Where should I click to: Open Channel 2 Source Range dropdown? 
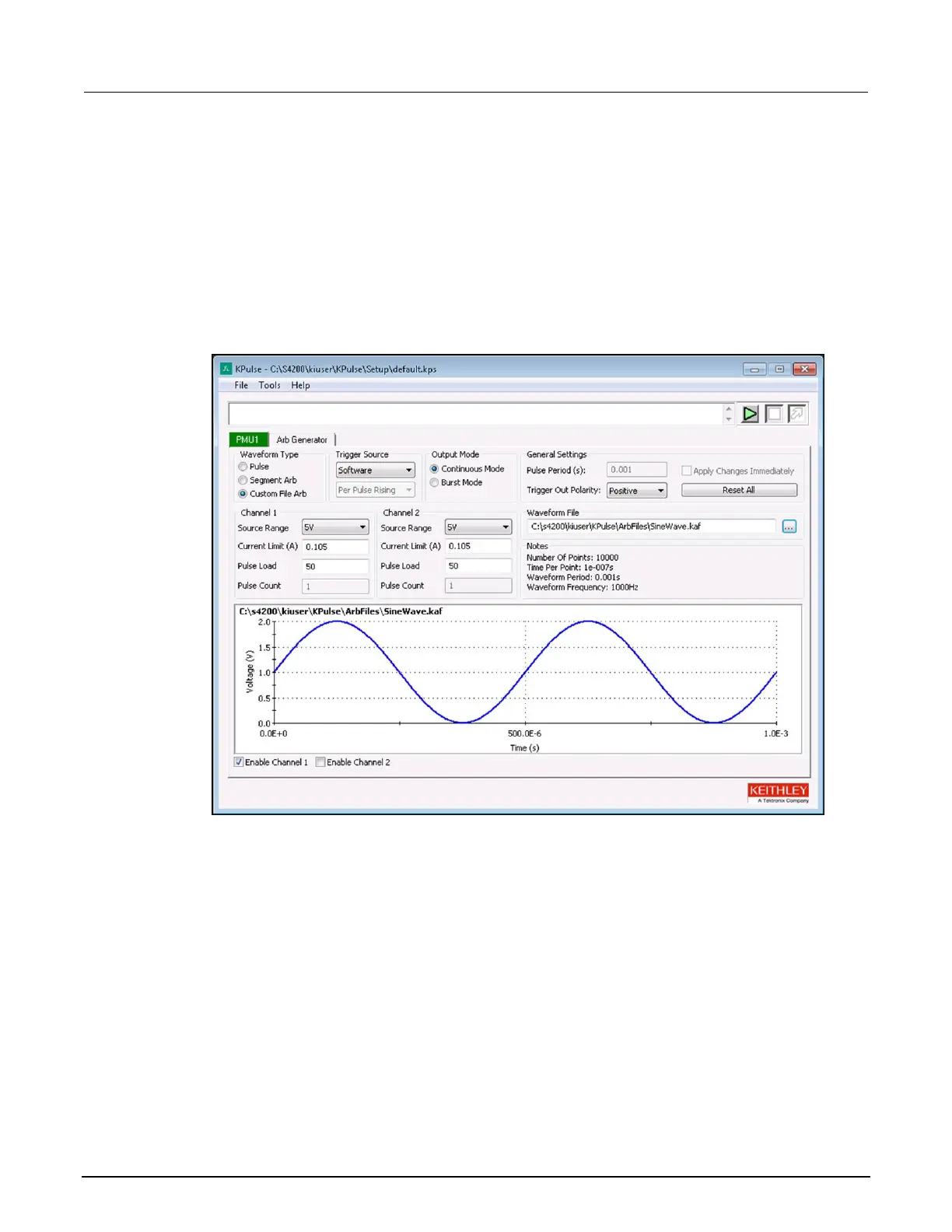[x=478, y=527]
